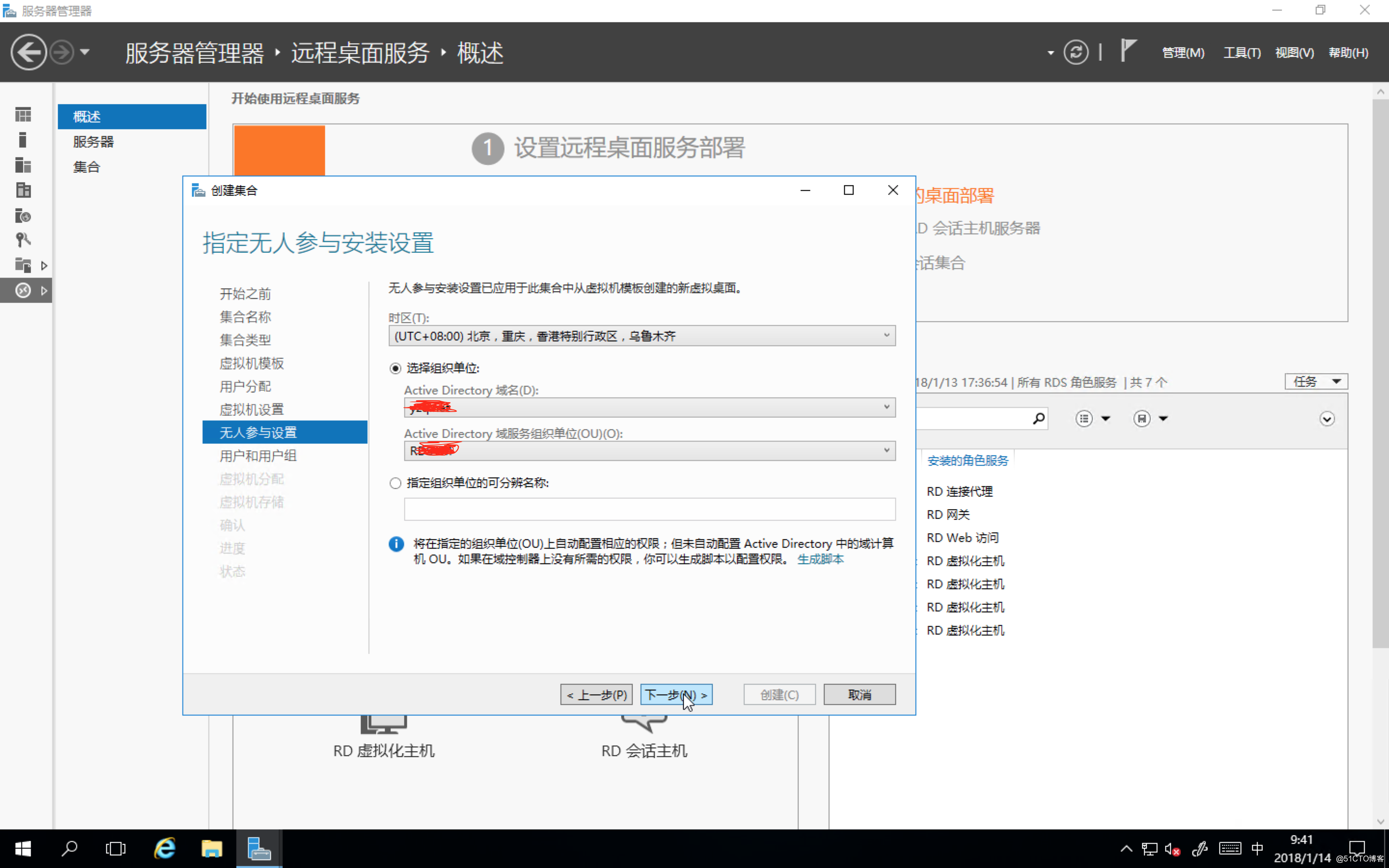Go to 集合类型 wizard step
The width and height of the screenshot is (1389, 868).
(245, 340)
